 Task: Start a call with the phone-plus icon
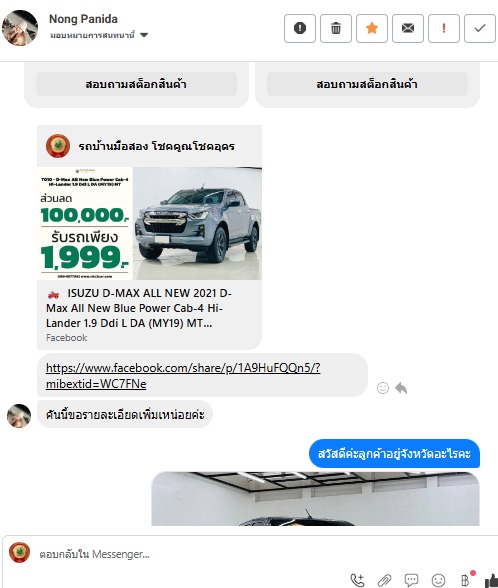357,580
